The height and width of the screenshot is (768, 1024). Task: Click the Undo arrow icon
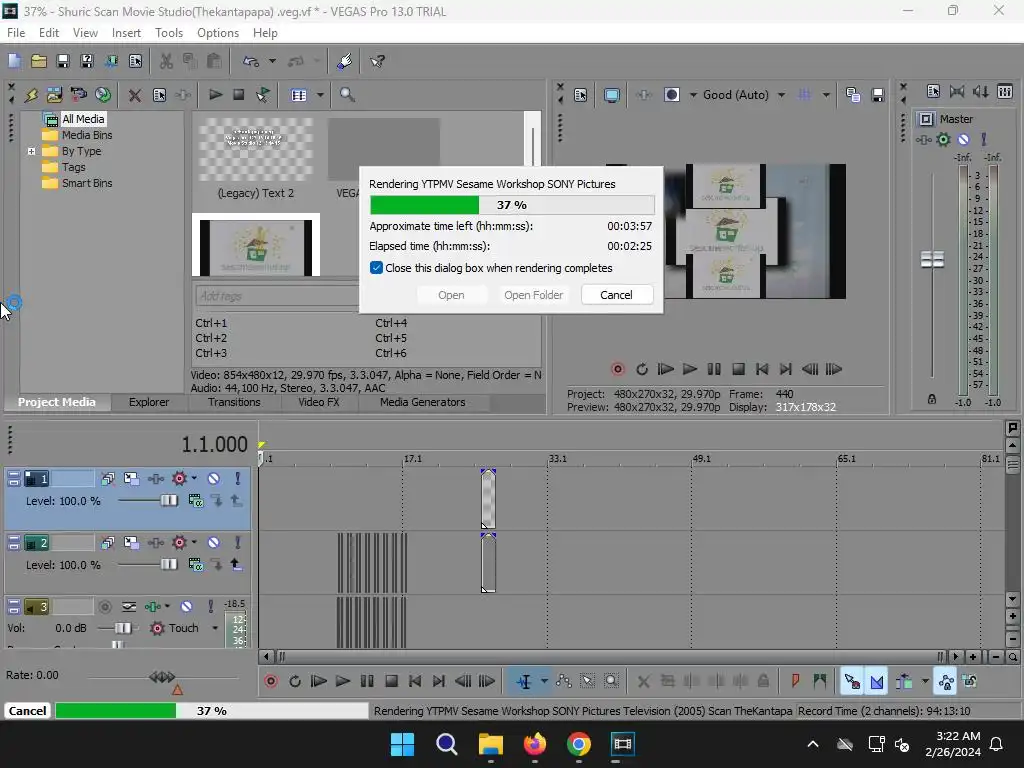pyautogui.click(x=251, y=61)
